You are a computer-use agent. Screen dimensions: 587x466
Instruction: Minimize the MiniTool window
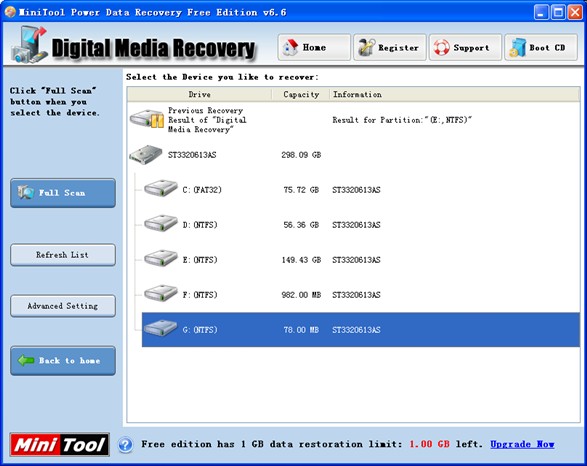tap(541, 12)
